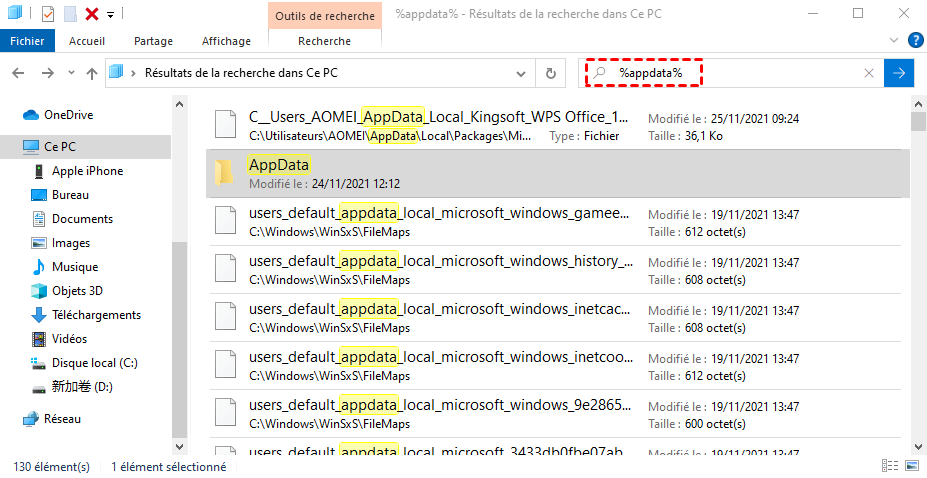Viewport: 927px width, 478px height.
Task: Click the forward navigation arrow
Action: pos(46,73)
